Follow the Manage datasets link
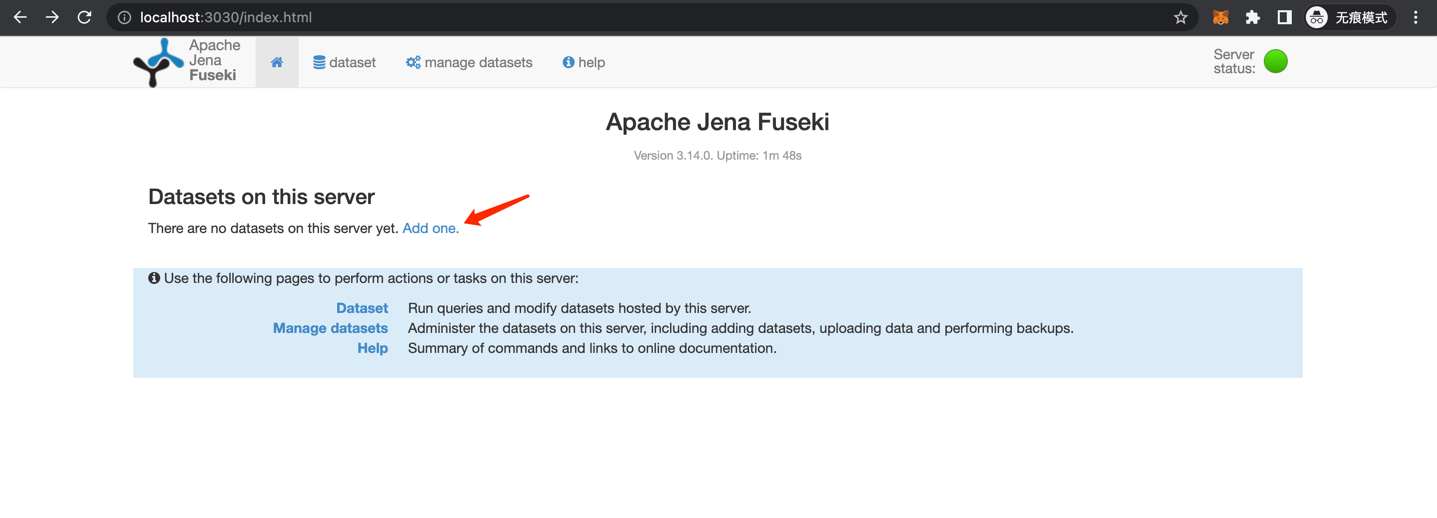Viewport: 1437px width, 518px height. click(330, 328)
